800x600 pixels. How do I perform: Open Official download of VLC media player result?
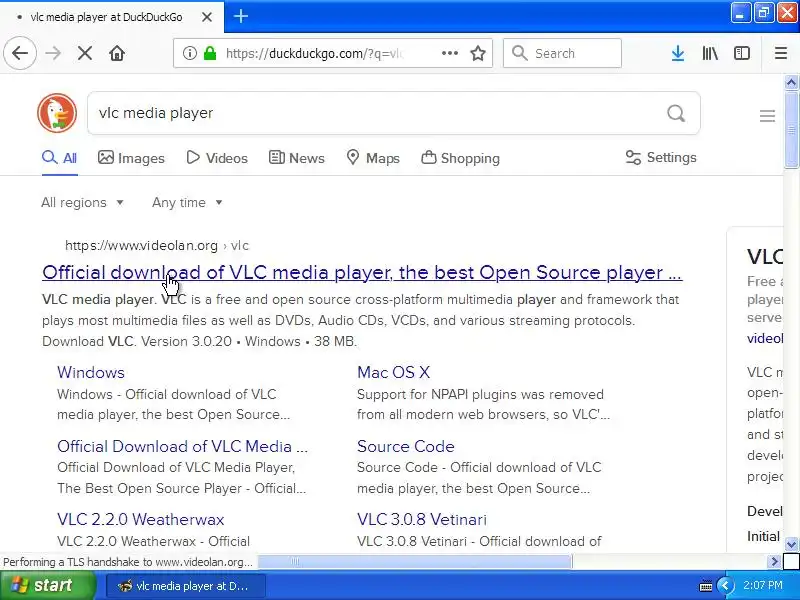pos(362,272)
